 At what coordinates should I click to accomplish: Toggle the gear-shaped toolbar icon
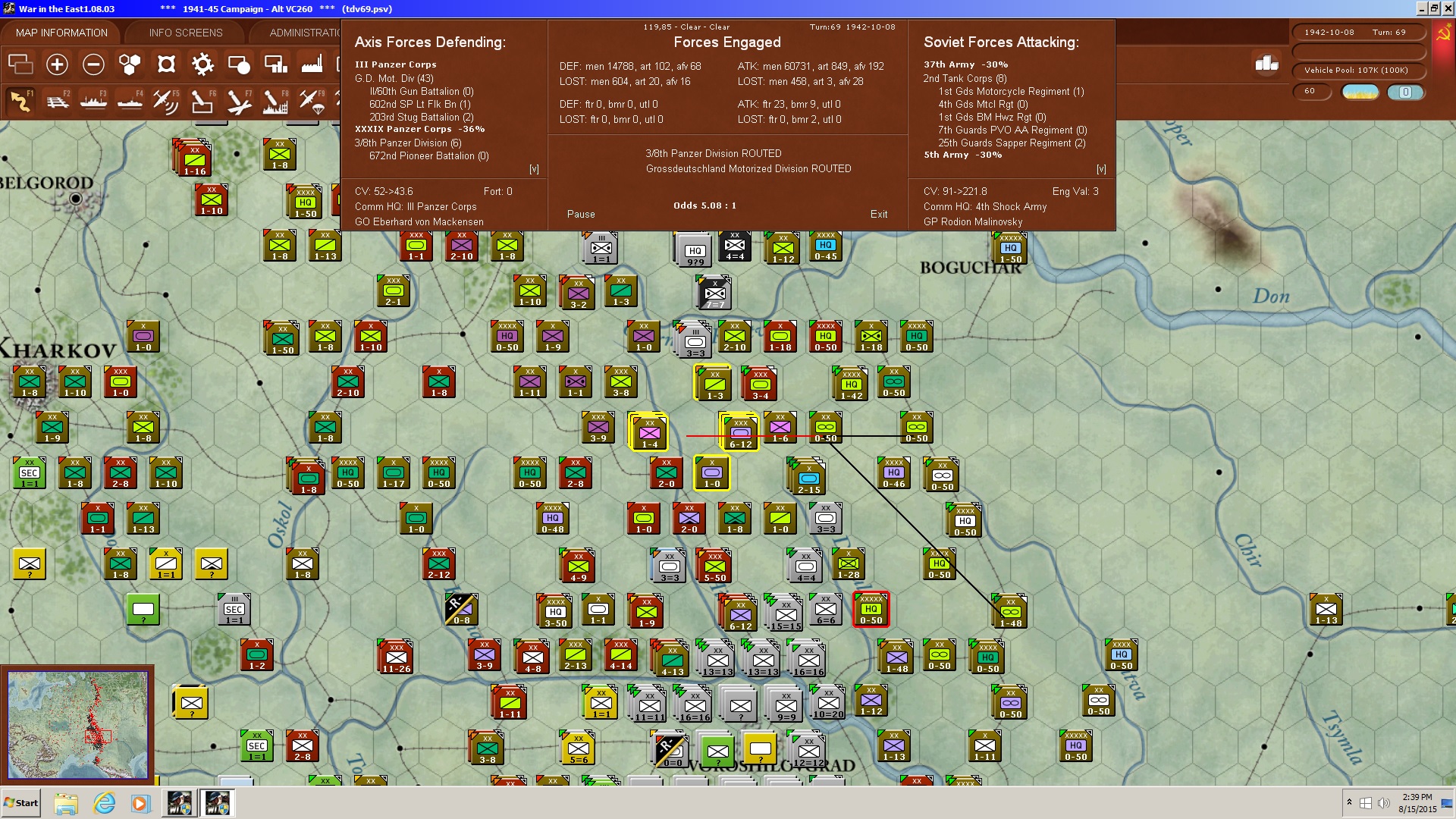pos(202,64)
